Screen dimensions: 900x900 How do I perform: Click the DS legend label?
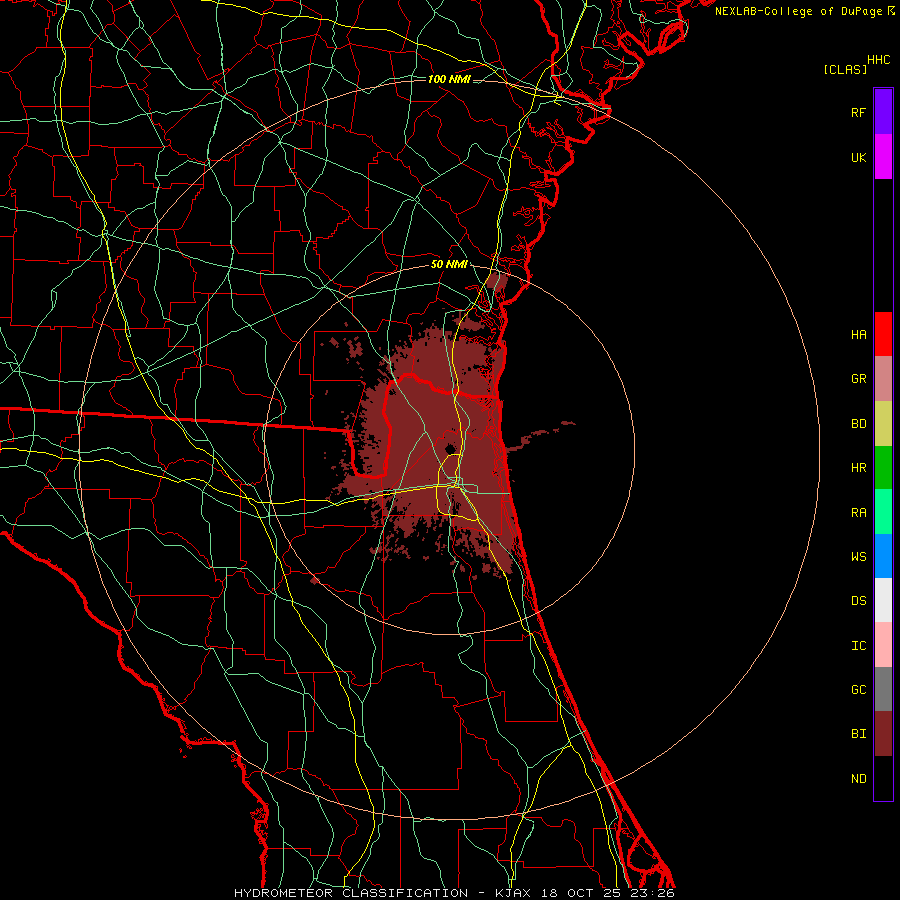tap(858, 600)
